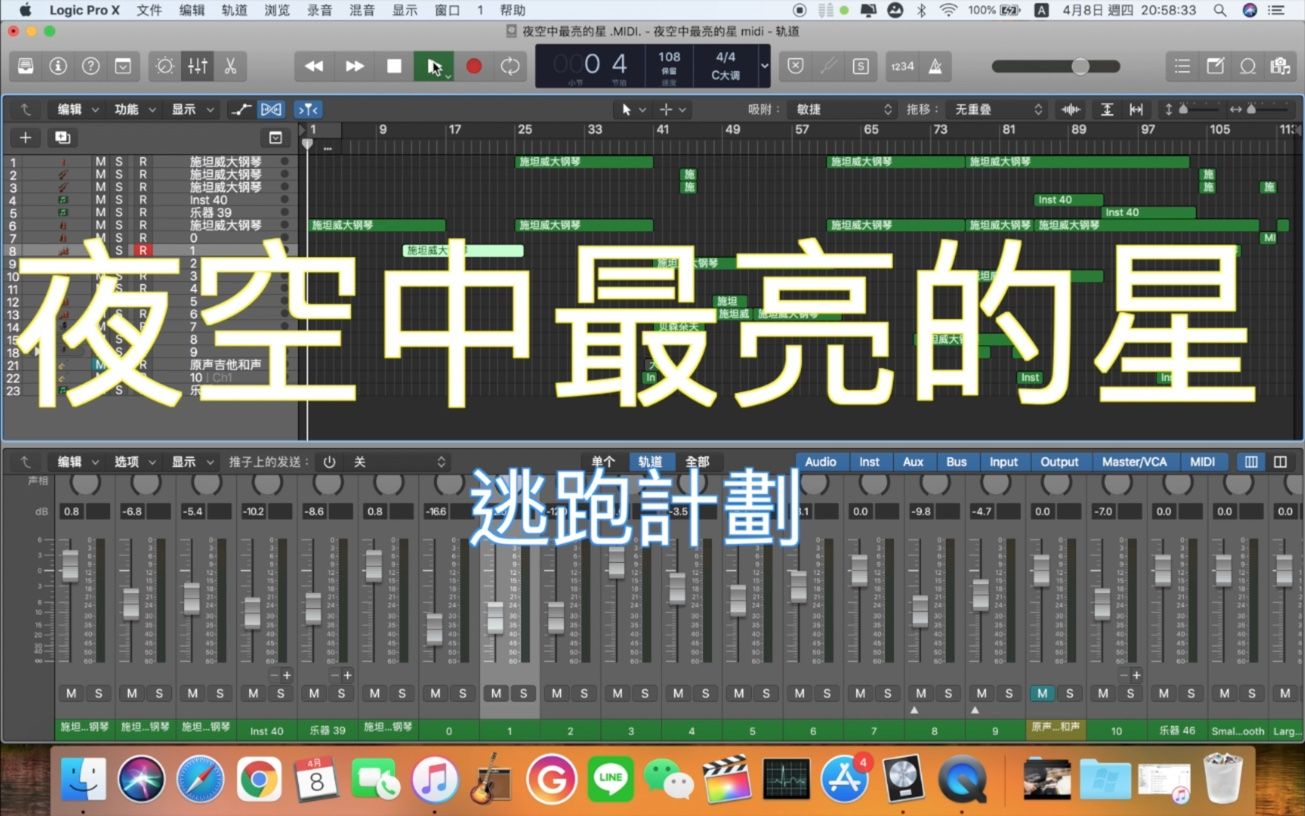The width and height of the screenshot is (1305, 816).
Task: Click the Stop transport button
Action: (394, 66)
